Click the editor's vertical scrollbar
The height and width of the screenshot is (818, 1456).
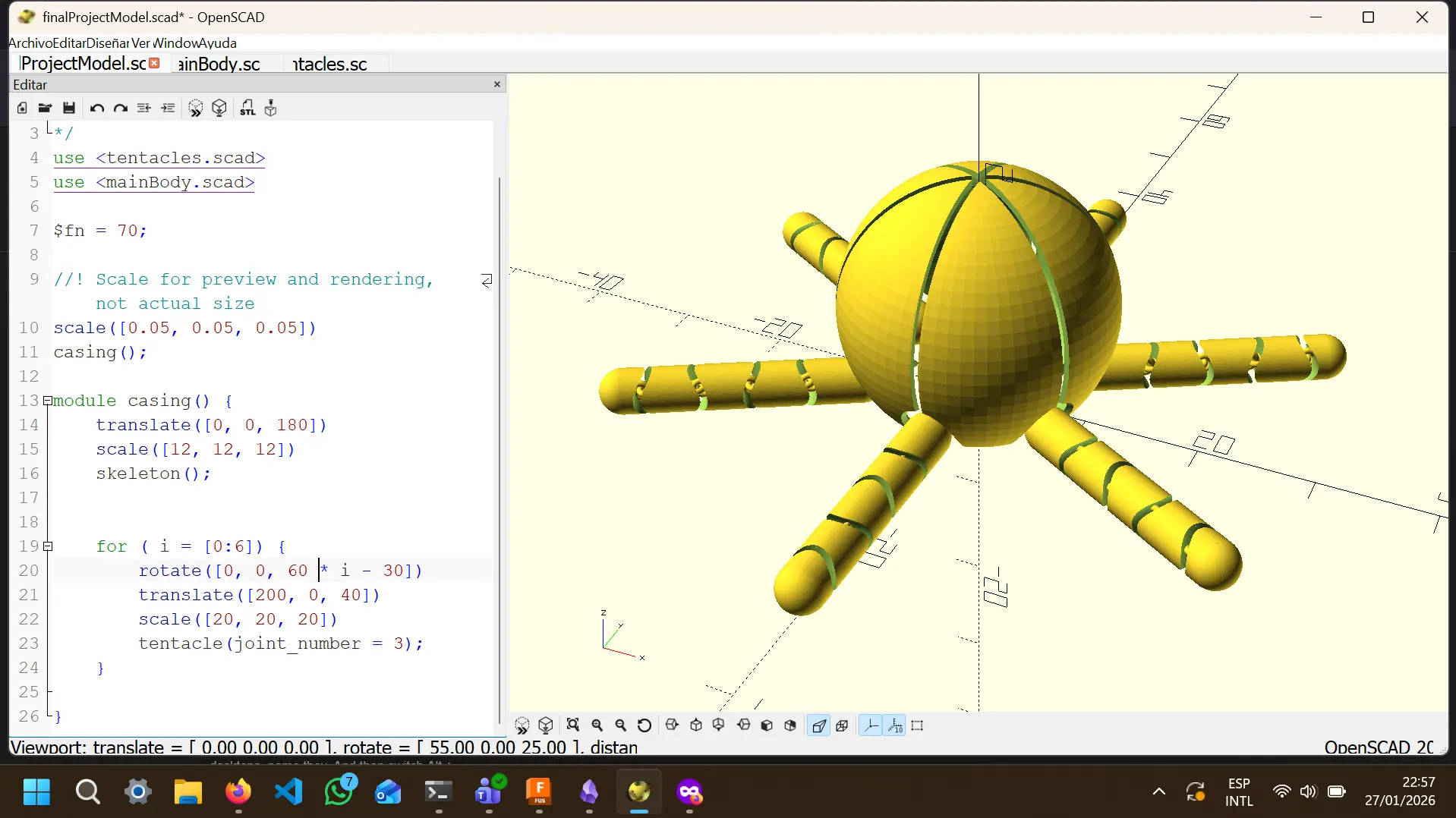[499, 448]
